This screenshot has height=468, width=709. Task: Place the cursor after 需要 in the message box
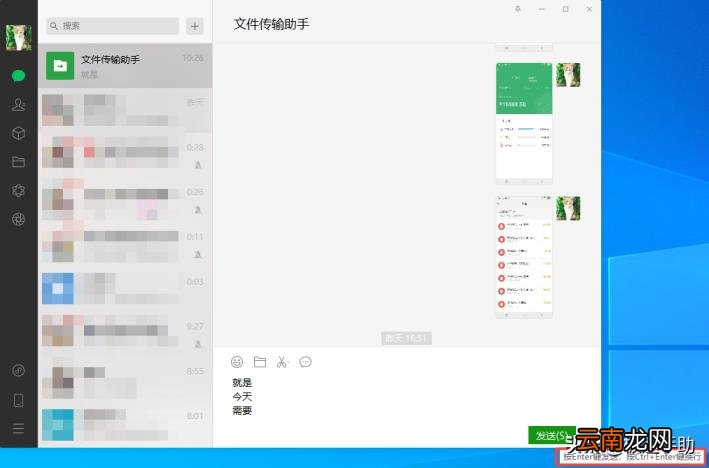(x=253, y=411)
